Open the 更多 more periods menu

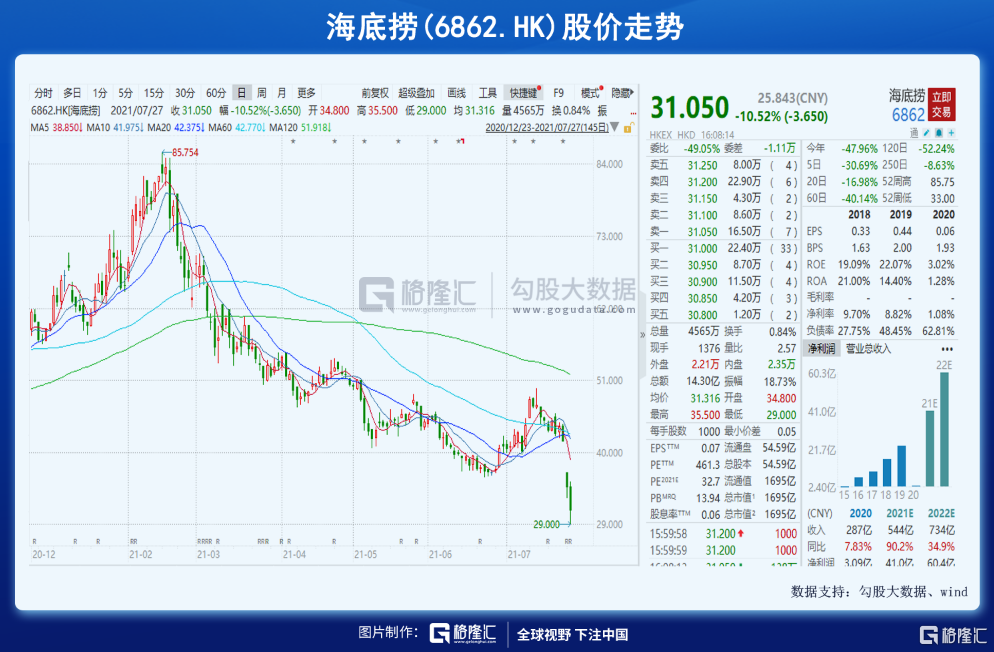click(x=306, y=93)
